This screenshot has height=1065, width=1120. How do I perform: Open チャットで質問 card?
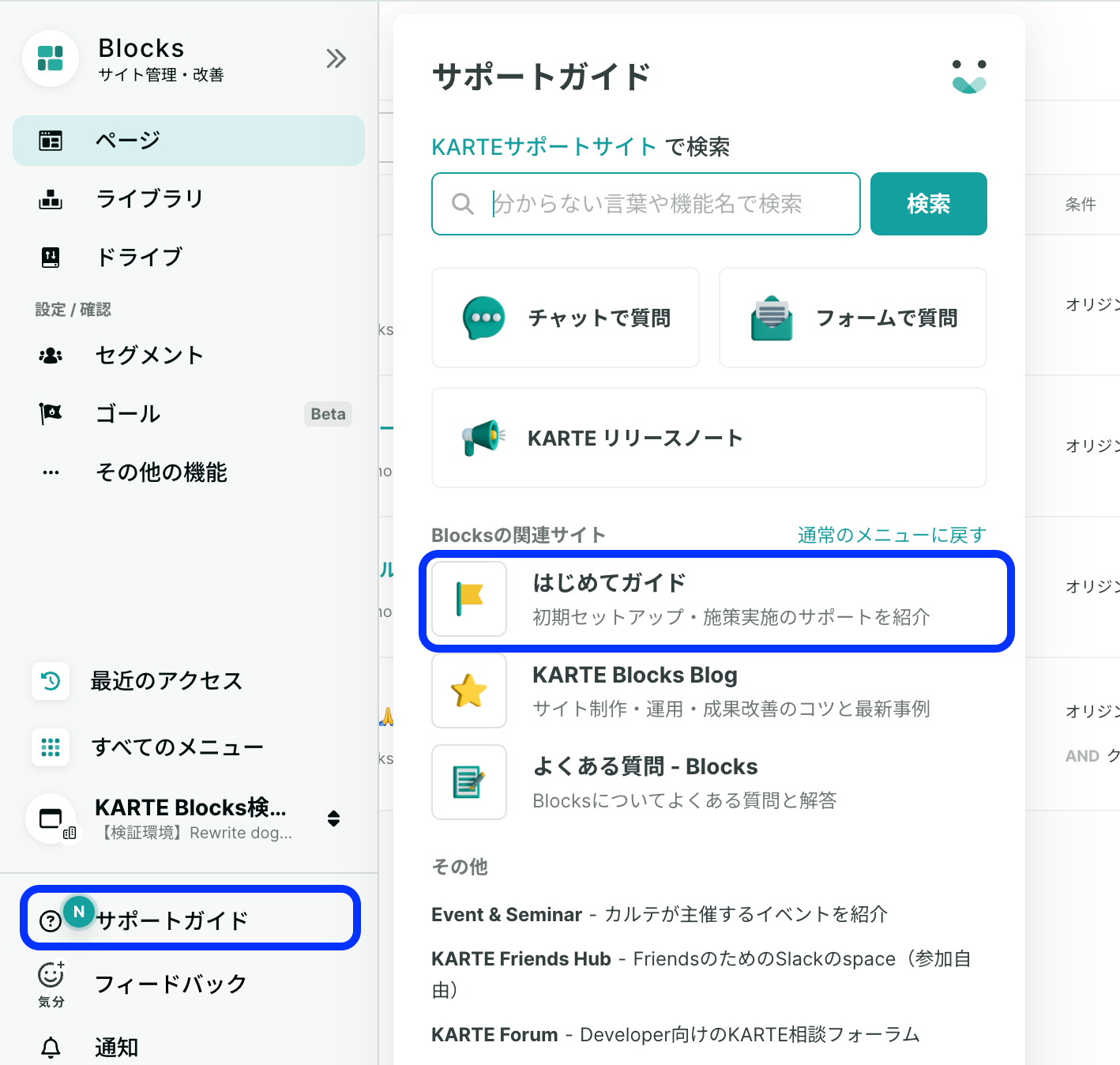pos(566,318)
